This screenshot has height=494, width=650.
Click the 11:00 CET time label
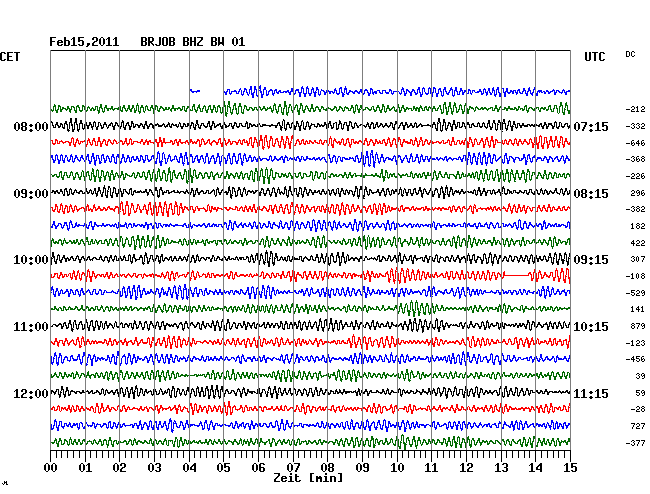[31, 327]
